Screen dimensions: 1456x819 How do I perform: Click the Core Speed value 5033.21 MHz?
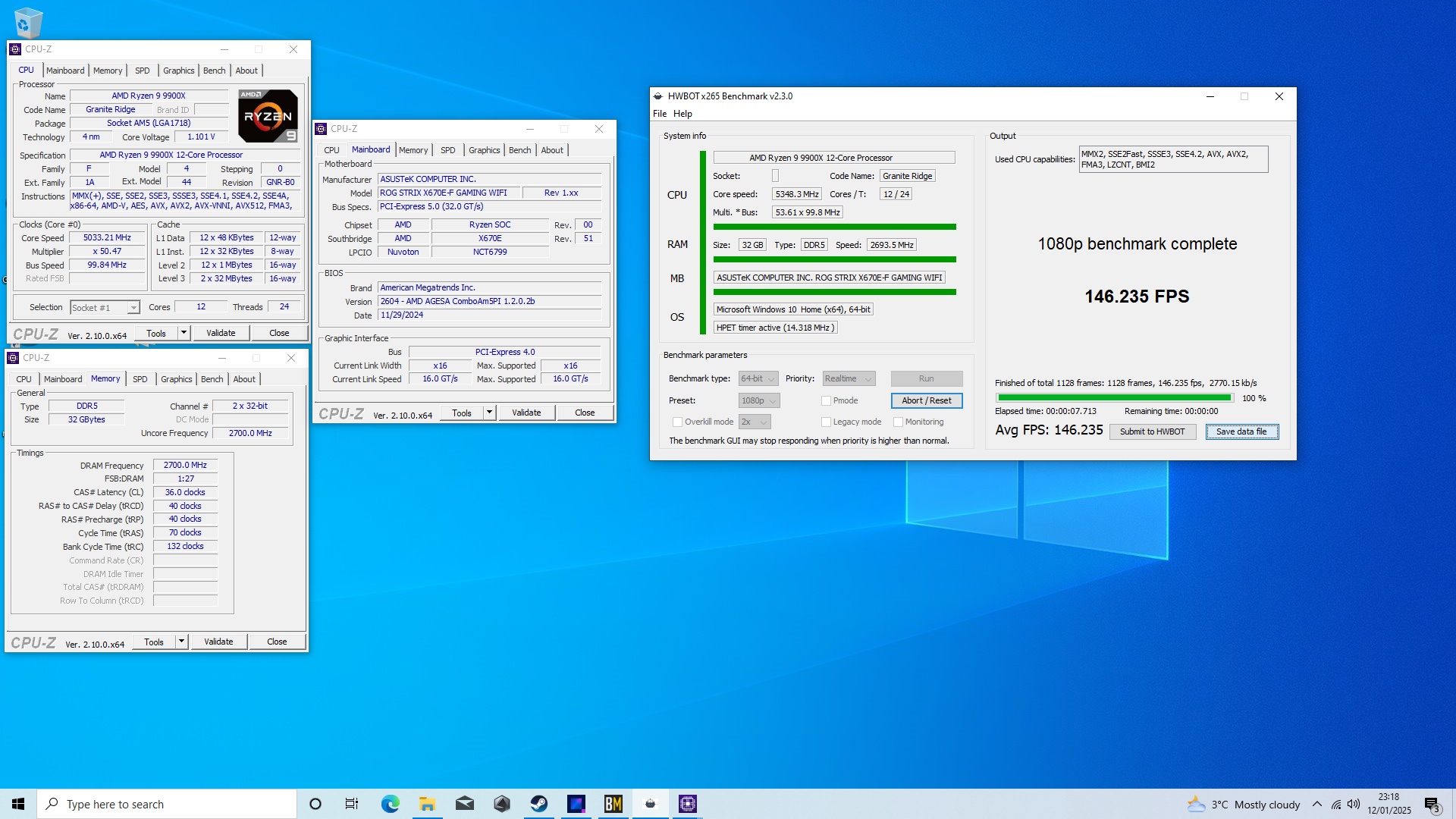(107, 237)
